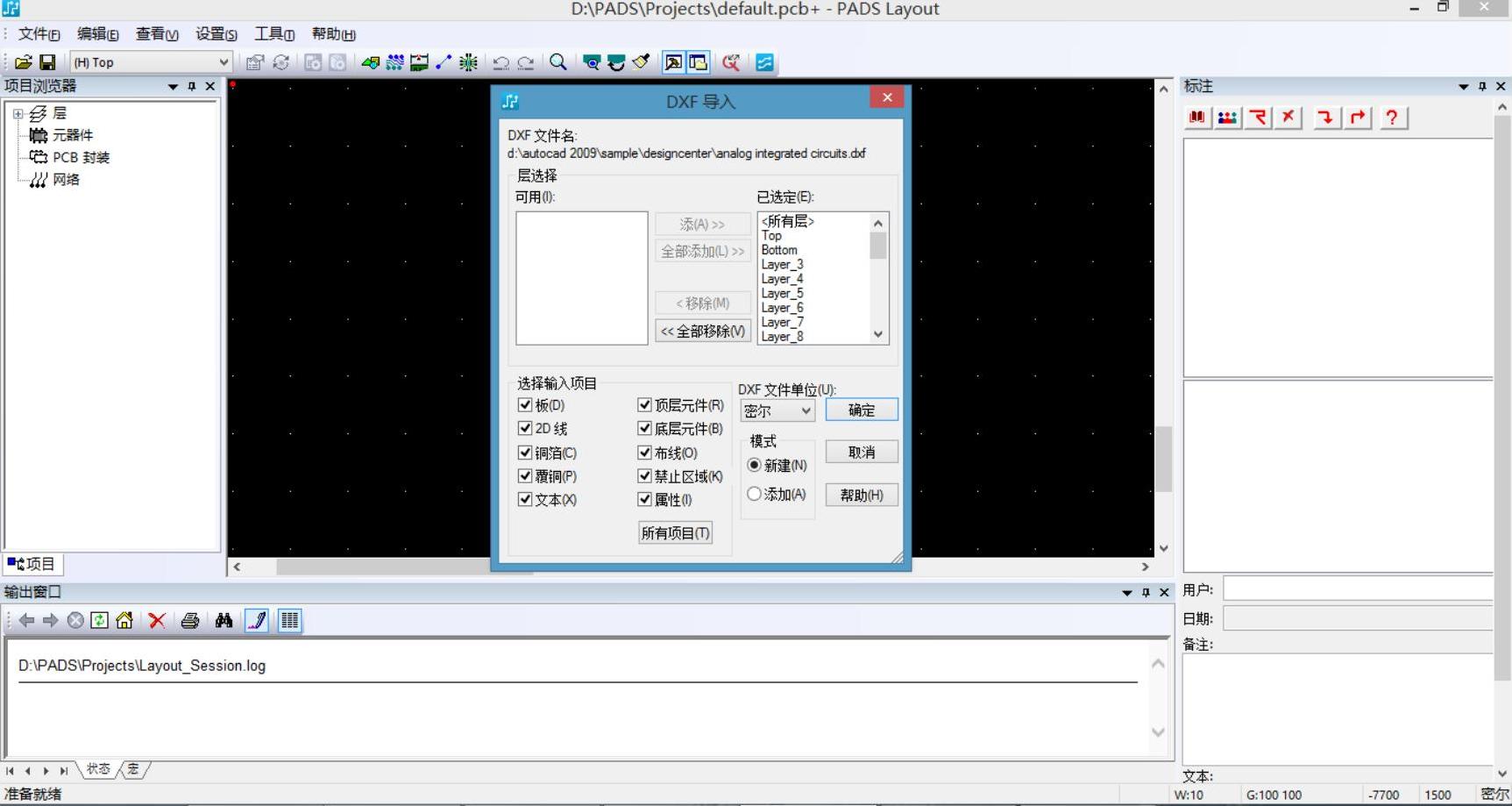1512x806 pixels.
Task: Click the Save floppy disk icon
Action: coord(47,62)
